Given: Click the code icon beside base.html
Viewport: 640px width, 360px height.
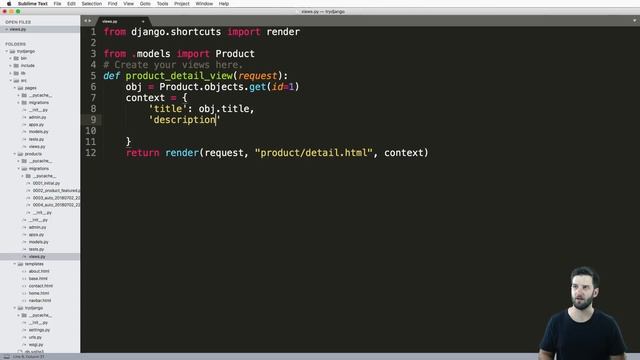Looking at the screenshot, I should pos(24,279).
